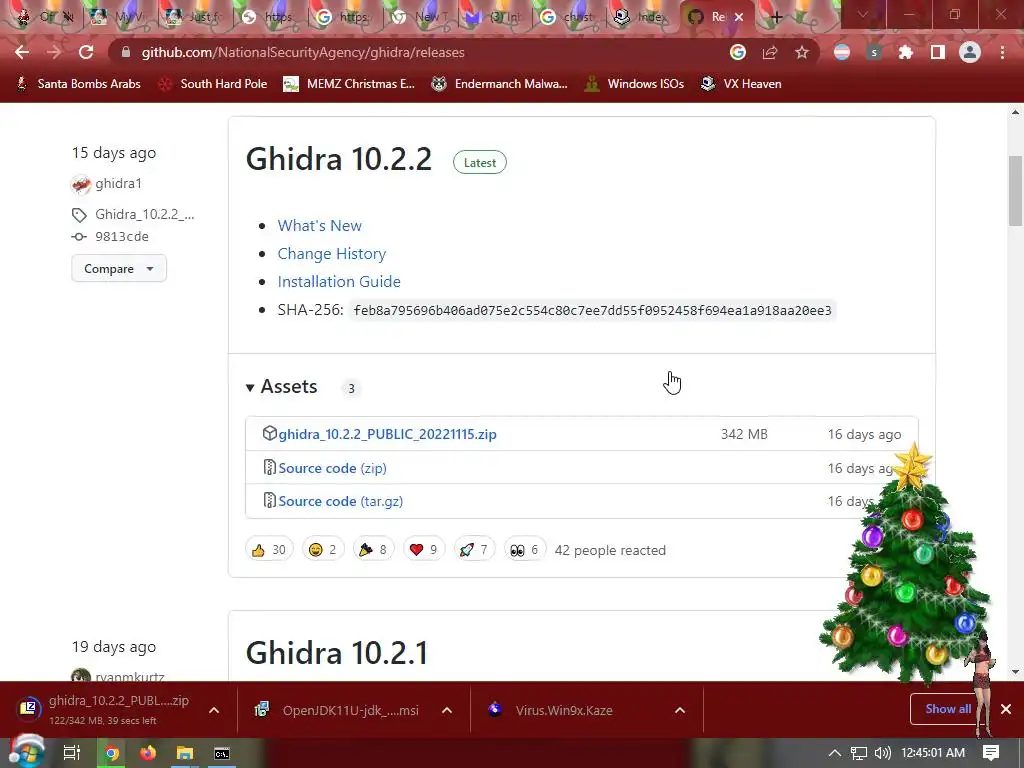Bookmark this page with the star icon

(802, 52)
